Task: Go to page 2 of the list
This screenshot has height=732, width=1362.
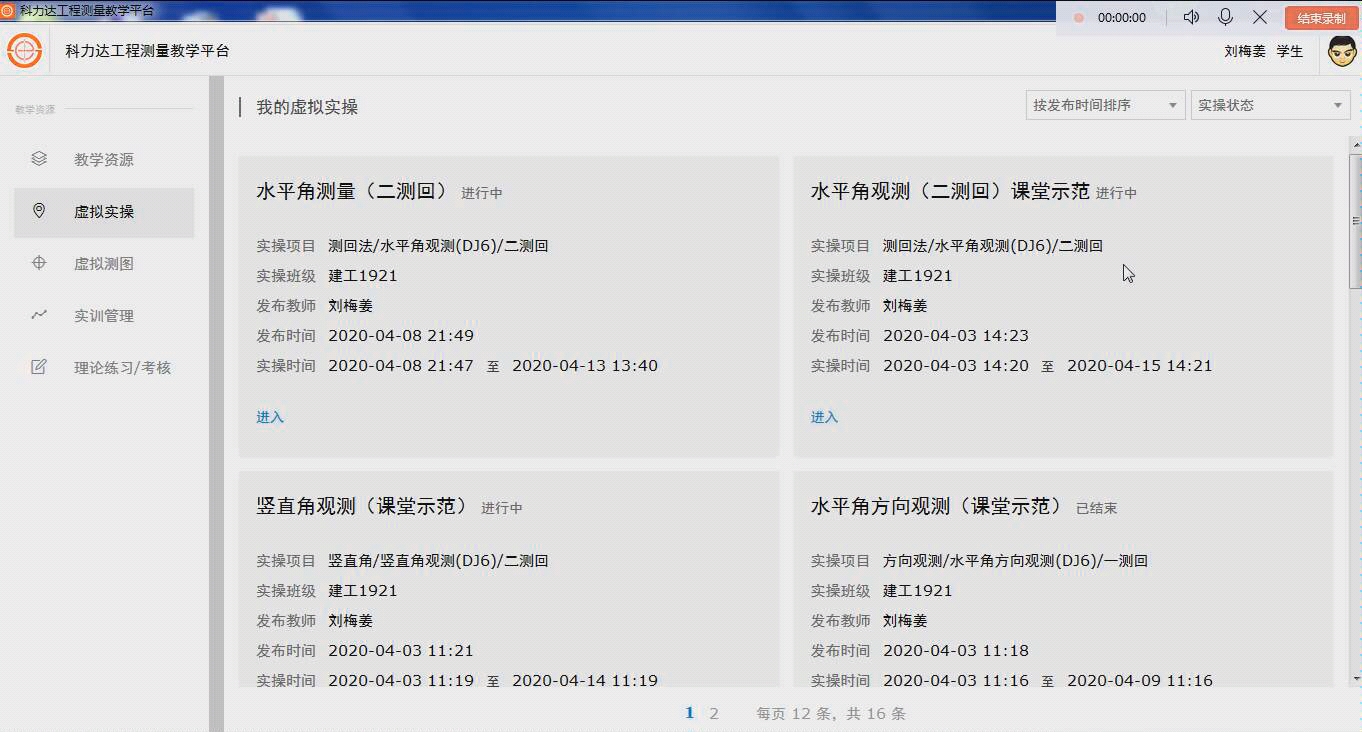Action: point(714,713)
